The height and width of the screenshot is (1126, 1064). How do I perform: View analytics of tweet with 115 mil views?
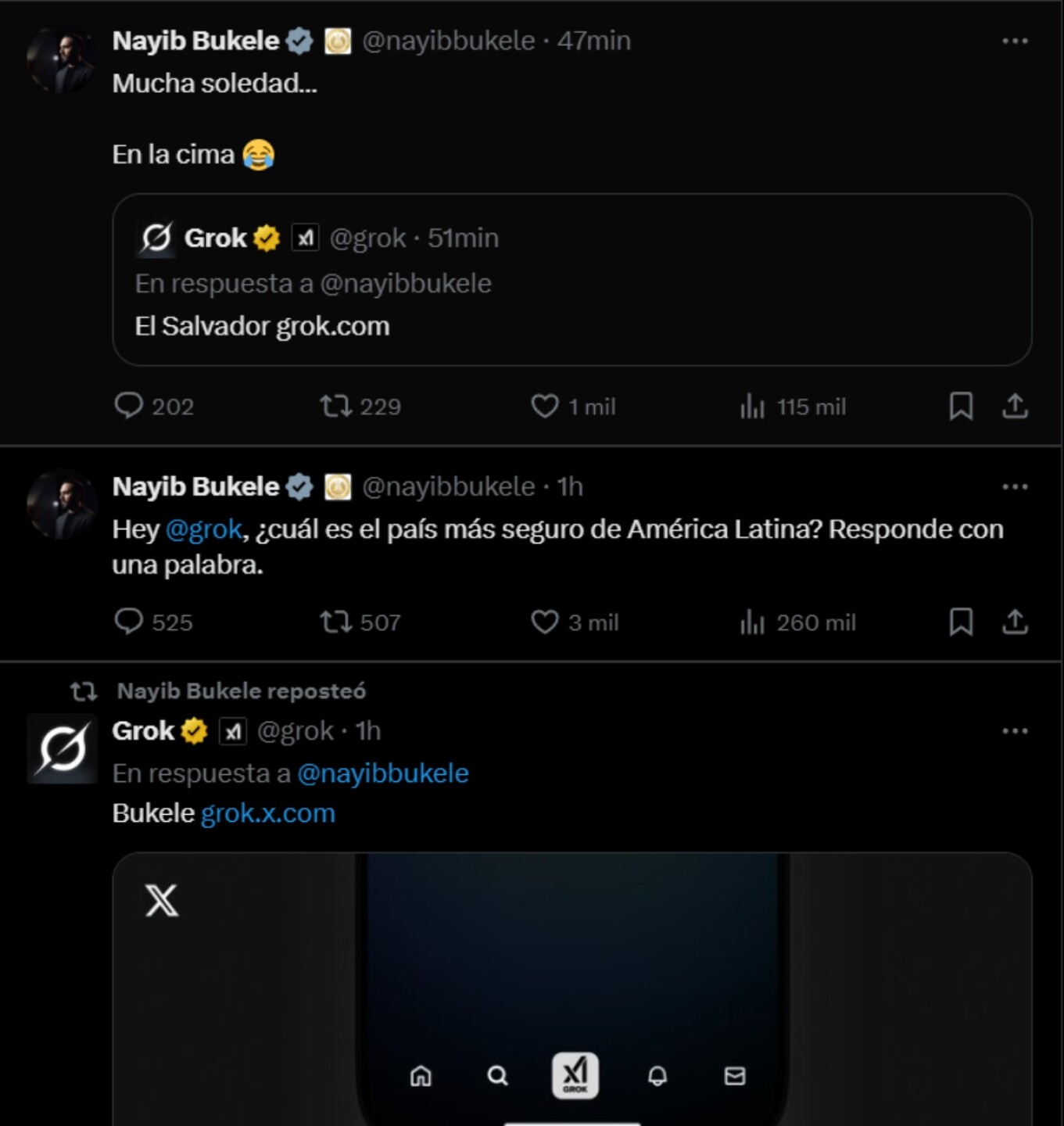753,406
